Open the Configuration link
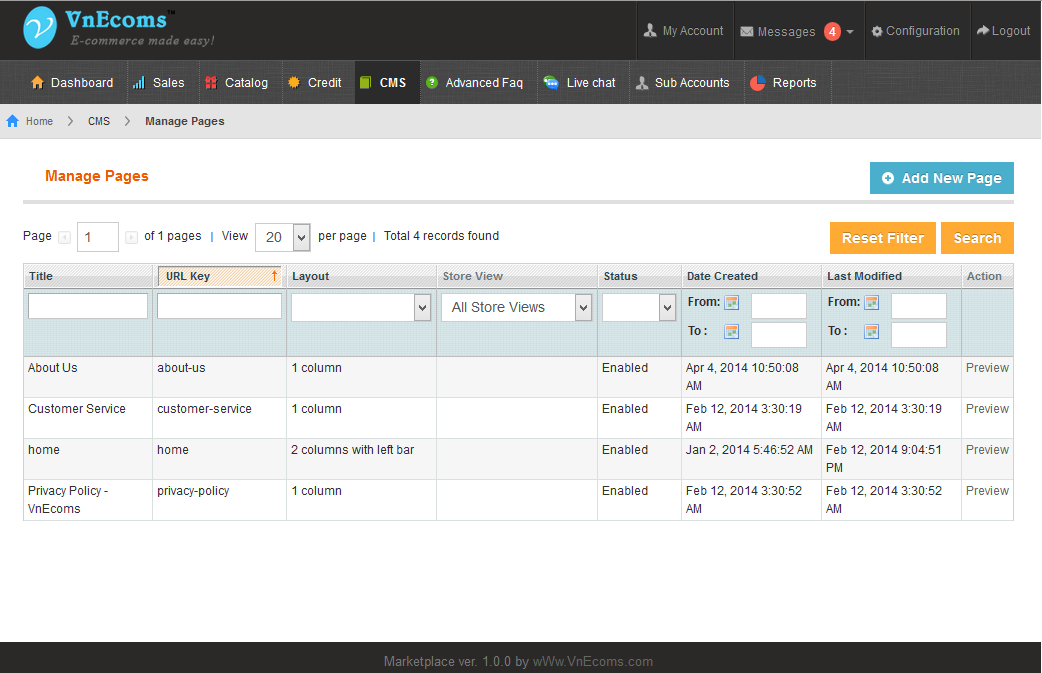 pyautogui.click(x=922, y=31)
